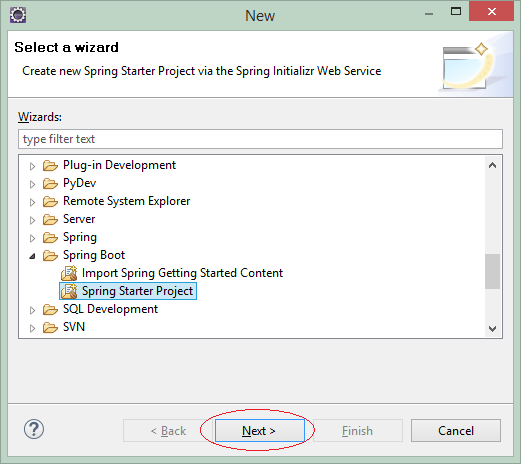
Task: Select Import Spring Getting Started Content
Action: tap(182, 273)
